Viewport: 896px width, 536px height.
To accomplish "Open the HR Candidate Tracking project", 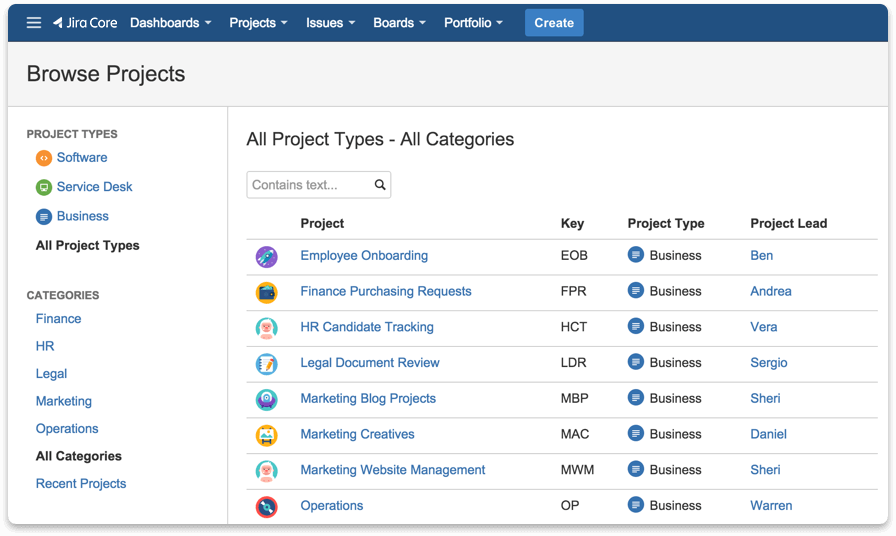I will pos(367,327).
